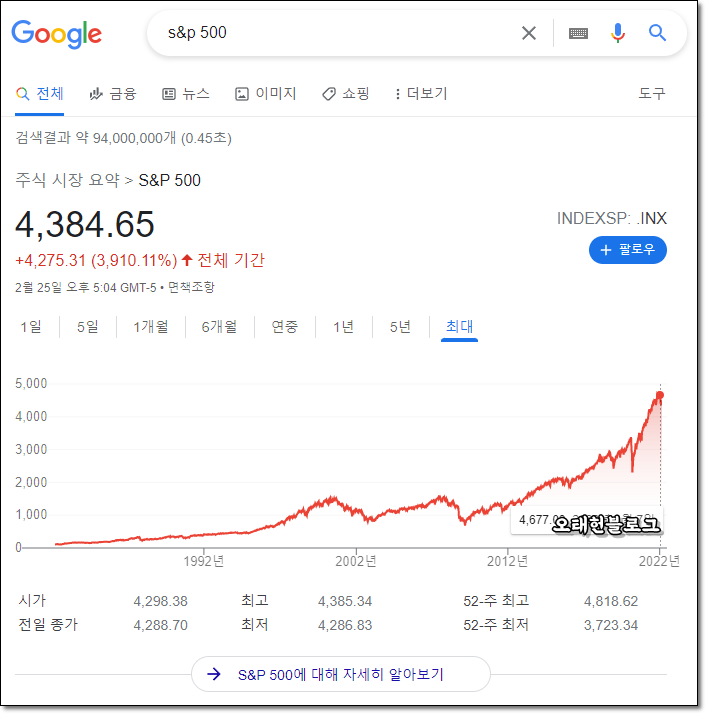This screenshot has width=706, height=714.
Task: Click the 최저 value 4,286.83
Action: click(x=345, y=625)
